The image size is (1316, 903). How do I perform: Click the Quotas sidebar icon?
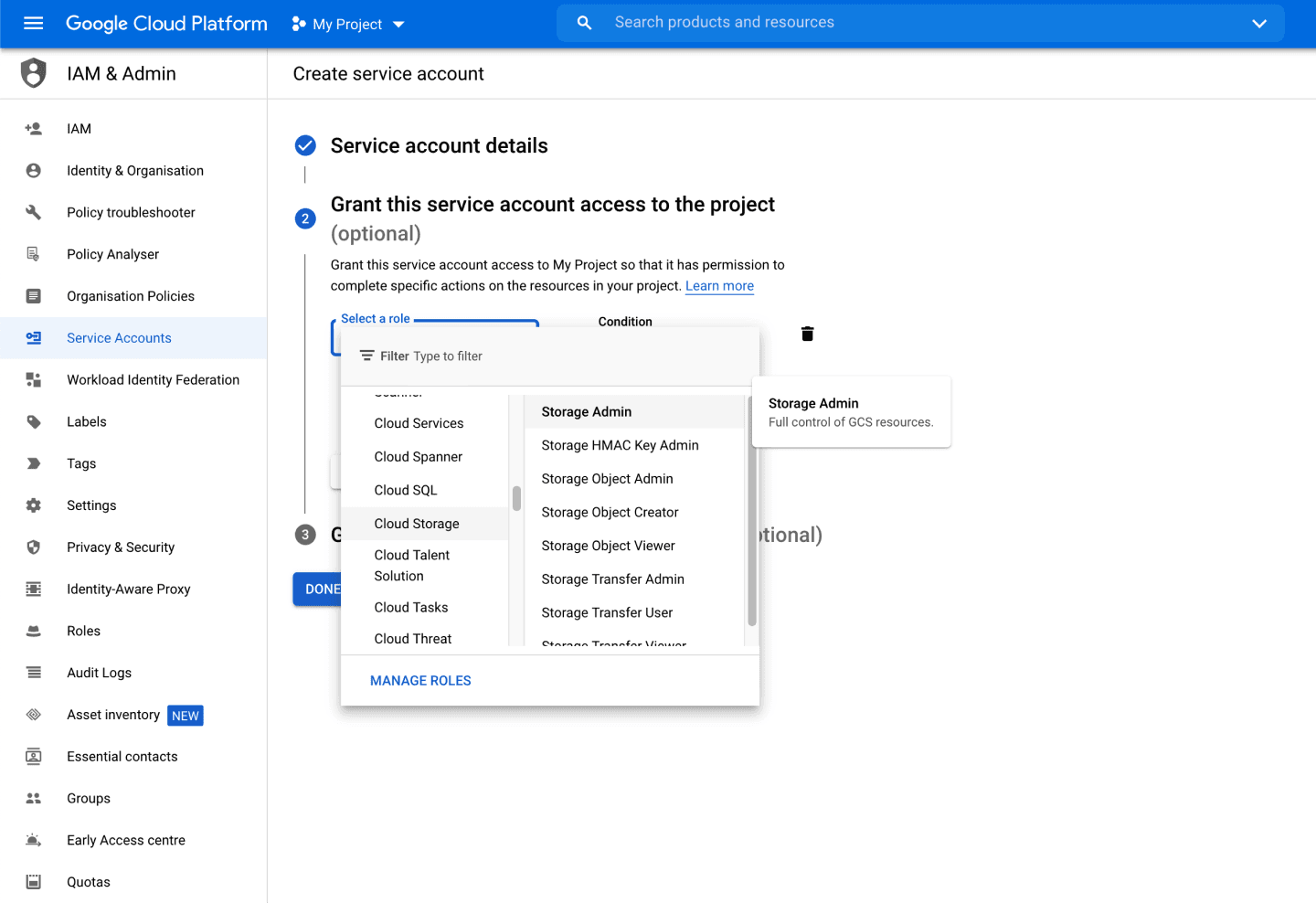pyautogui.click(x=33, y=881)
